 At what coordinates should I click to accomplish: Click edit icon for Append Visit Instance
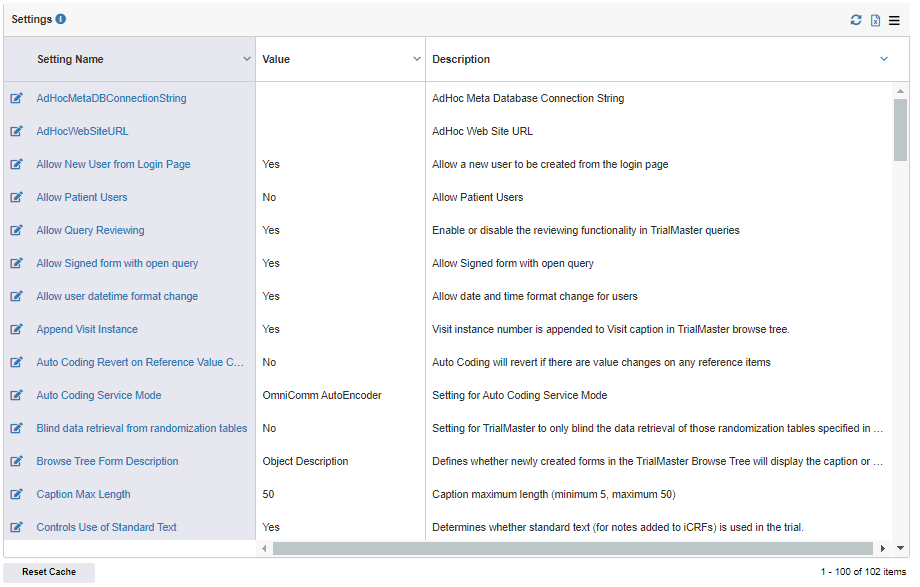(x=16, y=329)
